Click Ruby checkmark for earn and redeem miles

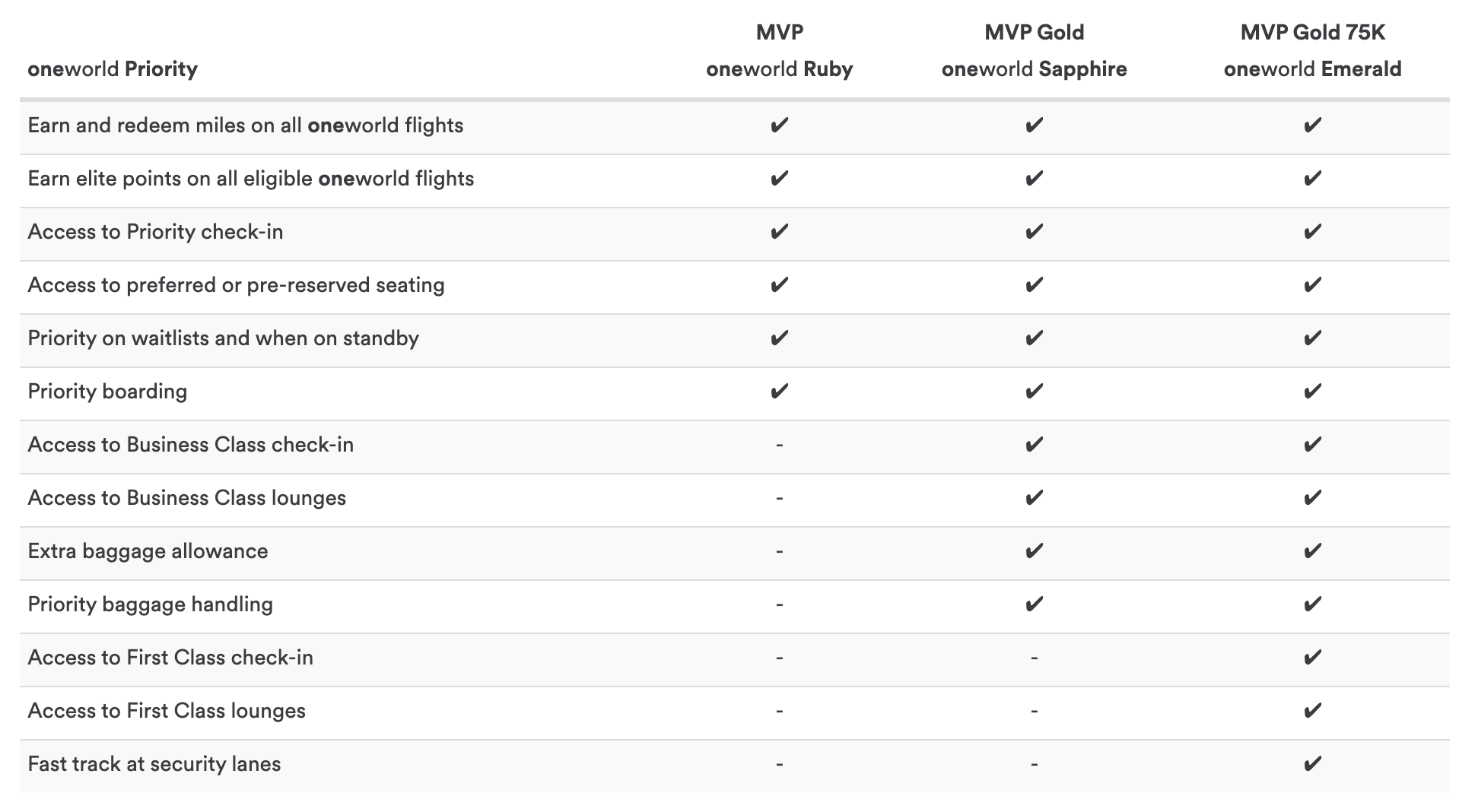coord(779,125)
